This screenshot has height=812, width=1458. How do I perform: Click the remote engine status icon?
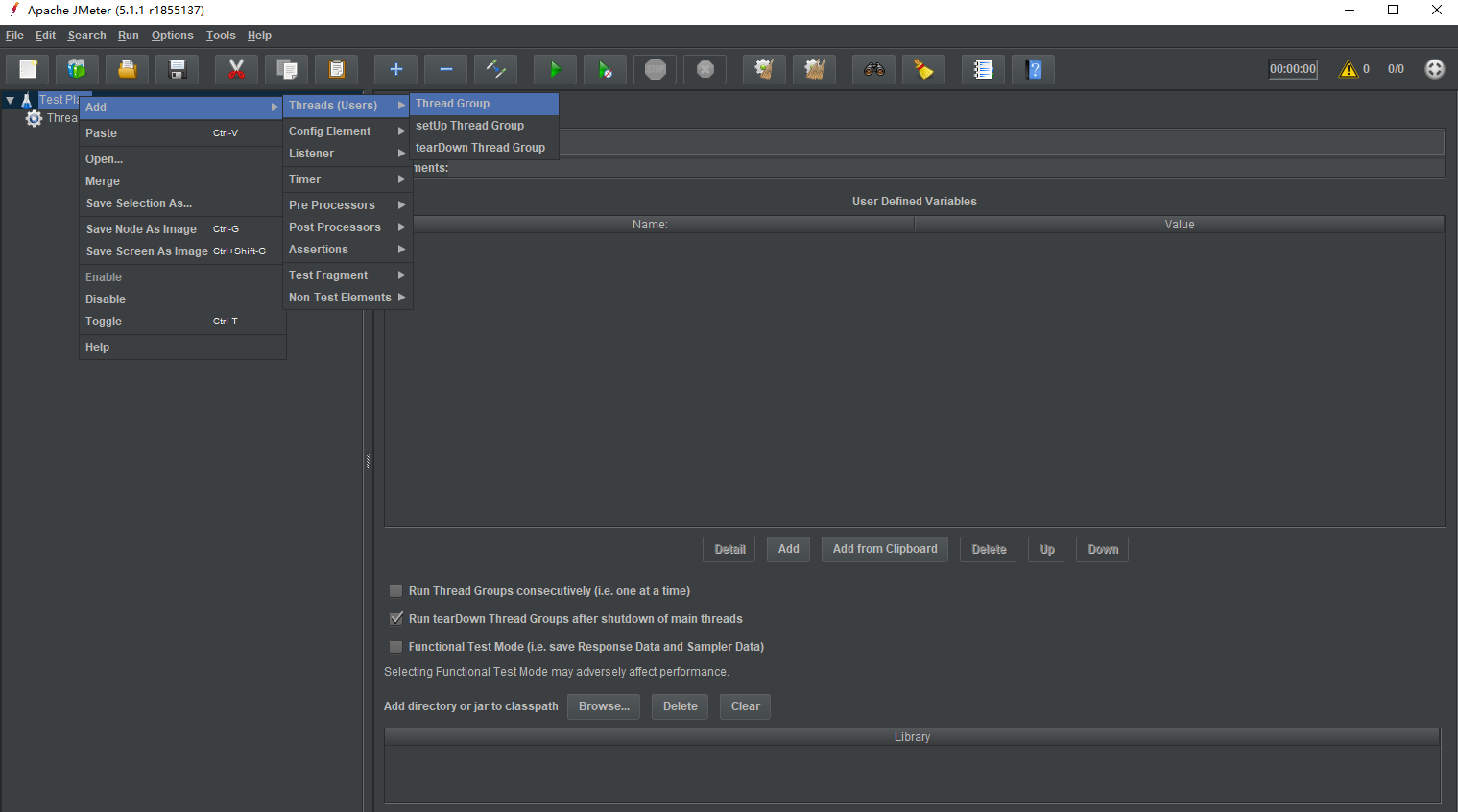[1434, 69]
